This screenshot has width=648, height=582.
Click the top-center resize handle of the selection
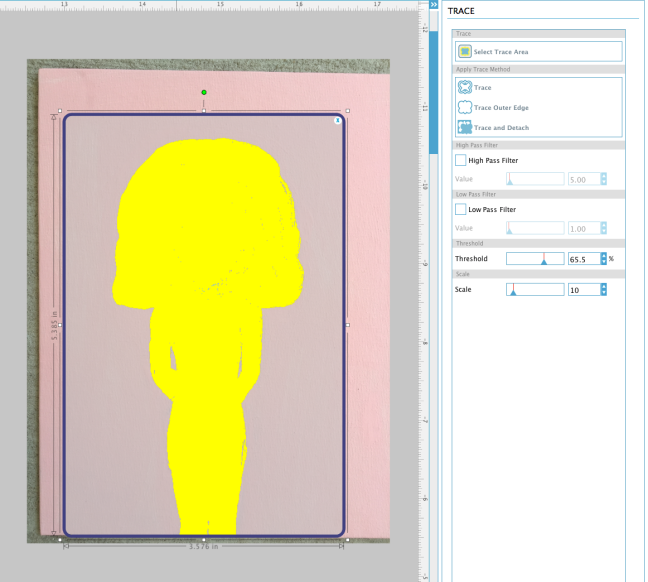click(x=204, y=111)
